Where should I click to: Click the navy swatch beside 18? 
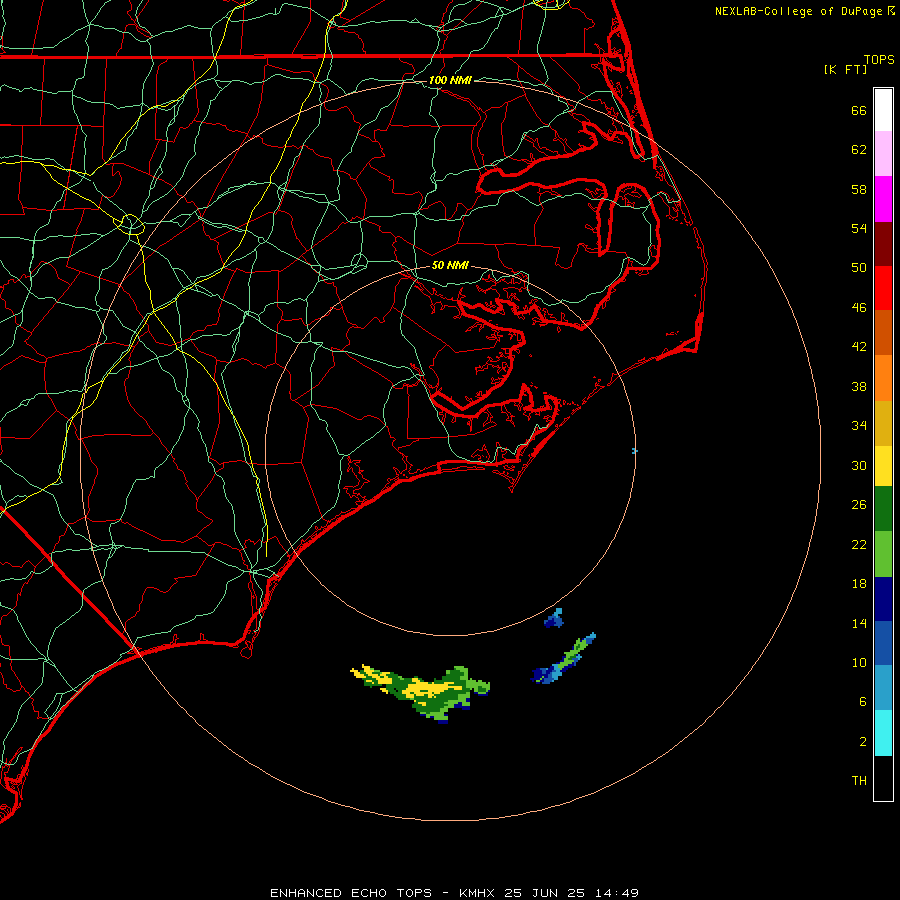point(883,599)
